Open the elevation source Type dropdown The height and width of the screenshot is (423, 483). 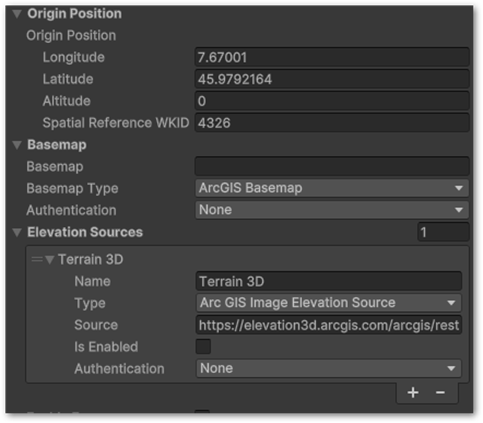point(329,303)
